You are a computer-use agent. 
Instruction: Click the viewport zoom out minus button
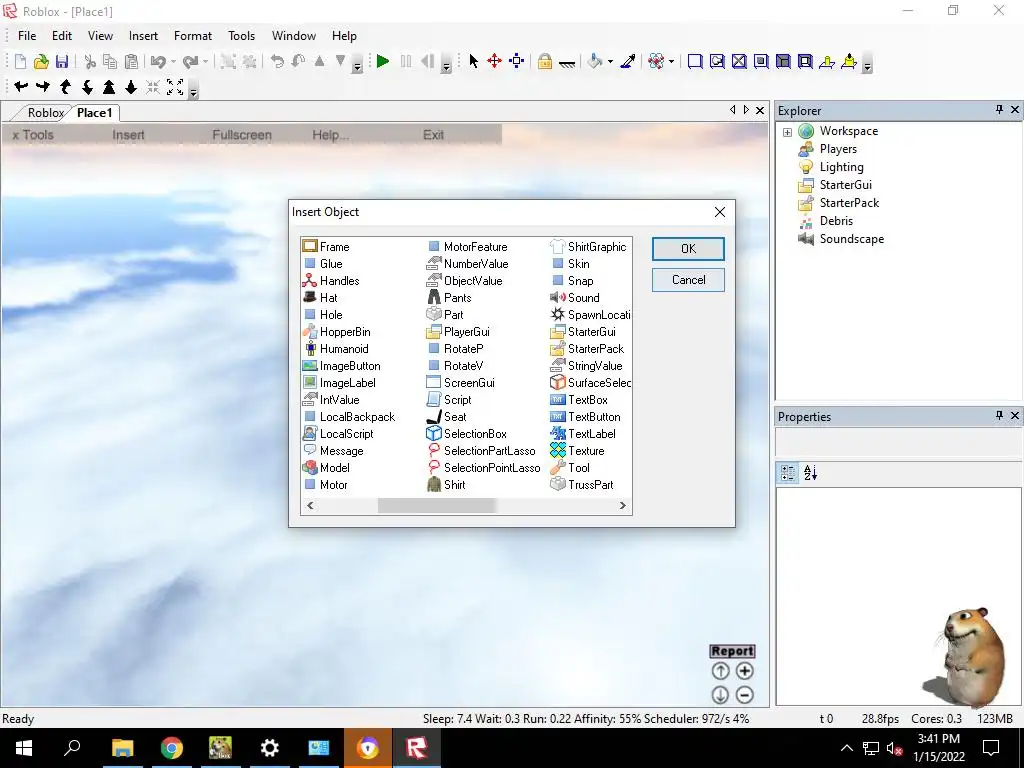[x=744, y=695]
